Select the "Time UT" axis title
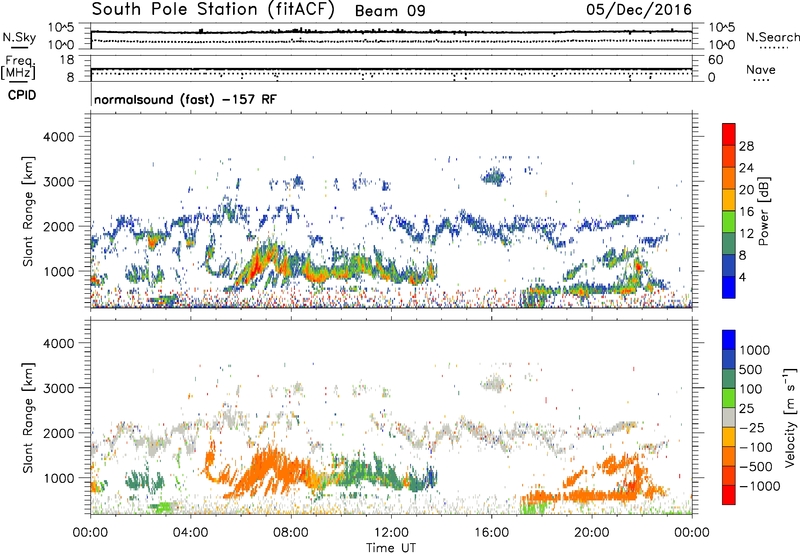 coord(391,547)
